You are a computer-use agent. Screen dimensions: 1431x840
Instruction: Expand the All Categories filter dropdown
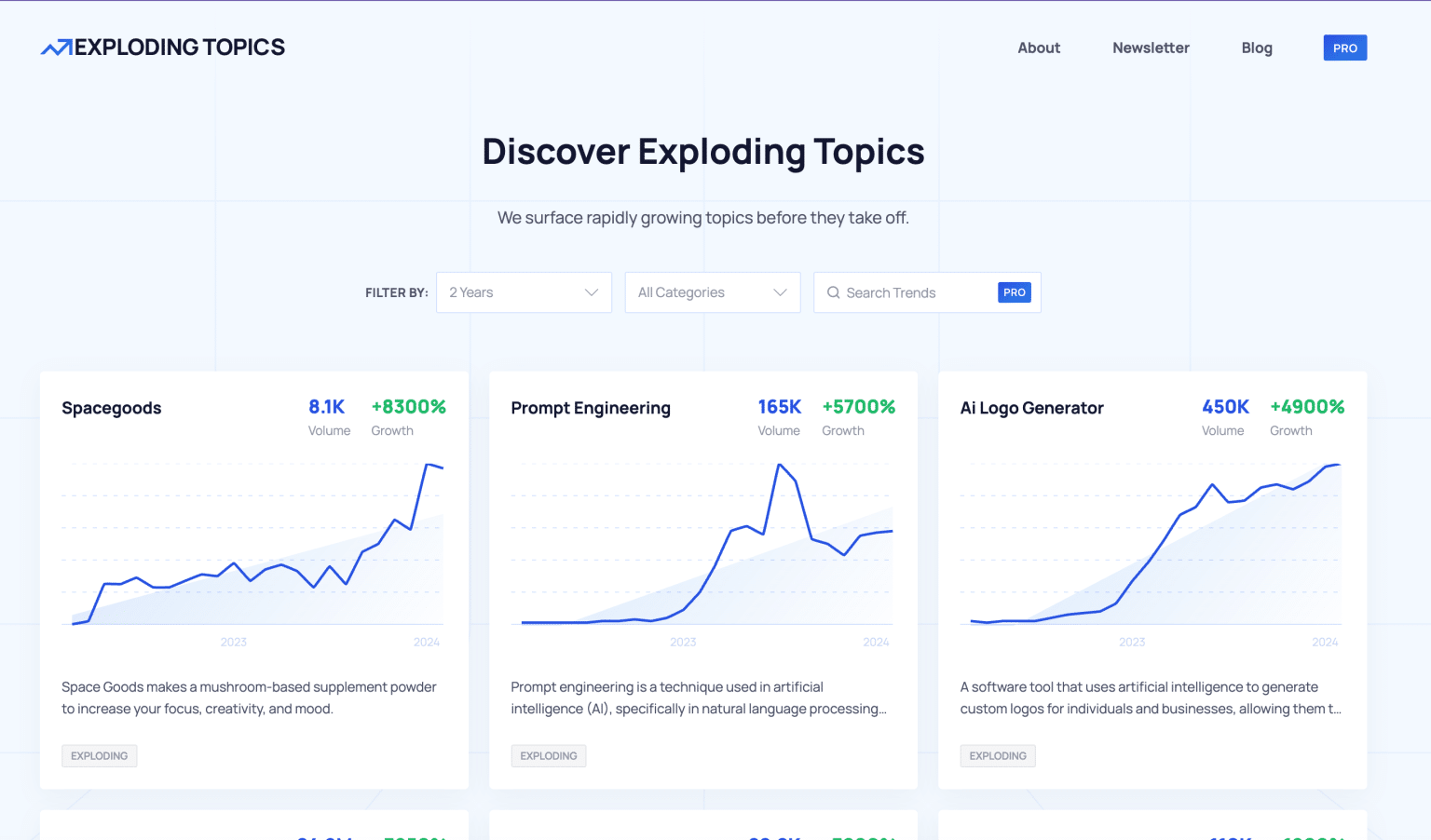712,292
